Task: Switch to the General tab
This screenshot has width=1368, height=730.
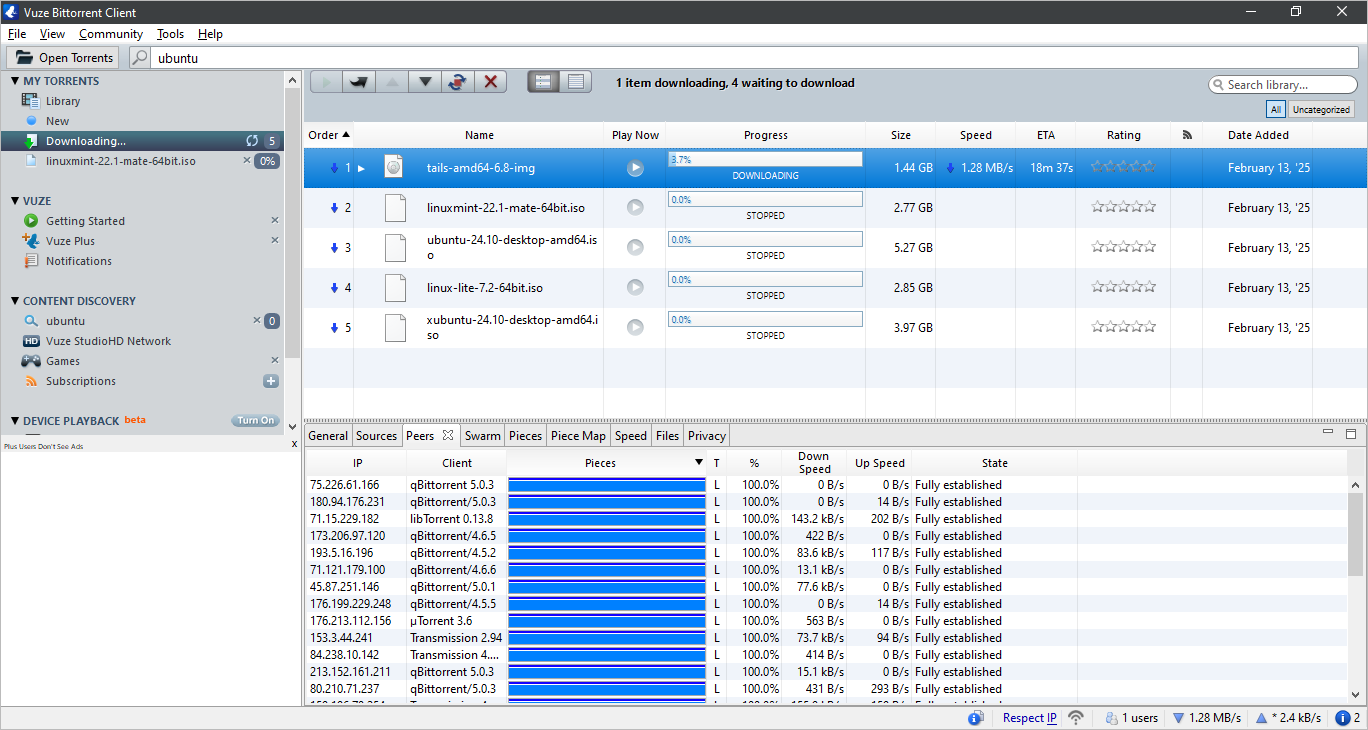Action: tap(328, 436)
